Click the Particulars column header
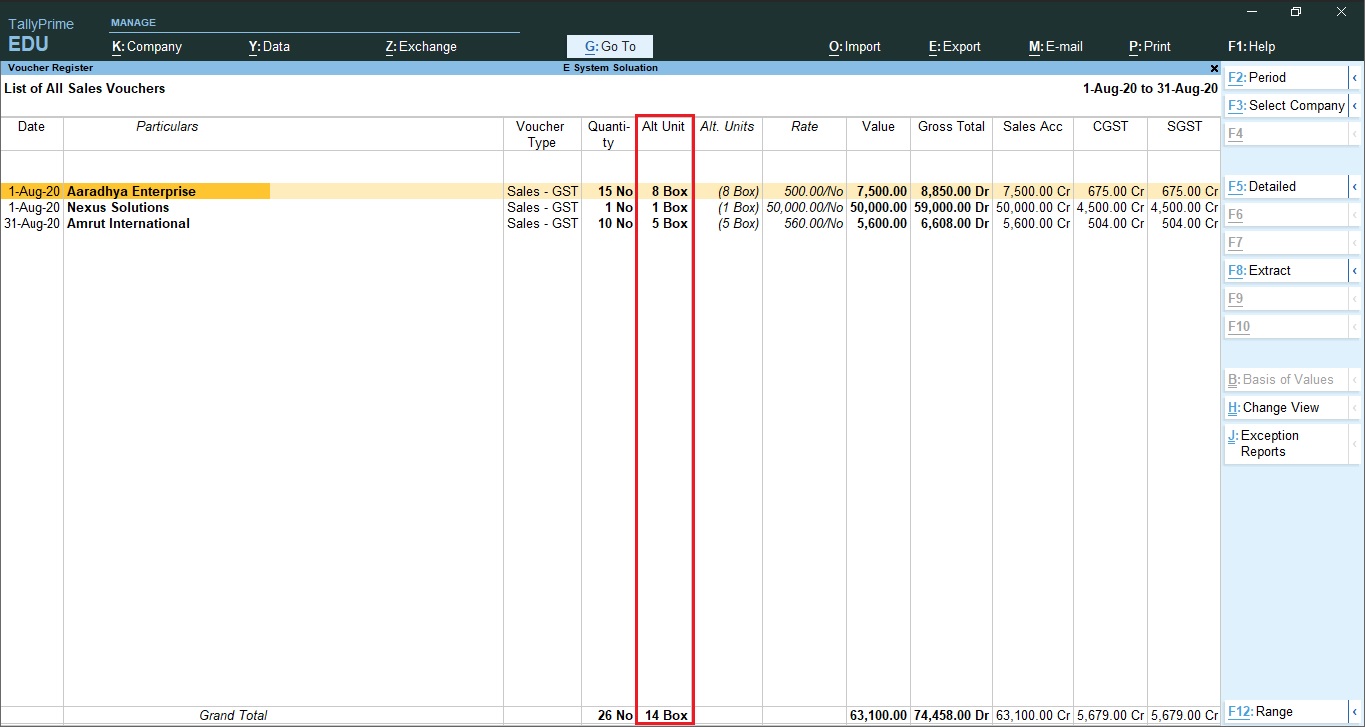This screenshot has width=1365, height=727. (167, 126)
